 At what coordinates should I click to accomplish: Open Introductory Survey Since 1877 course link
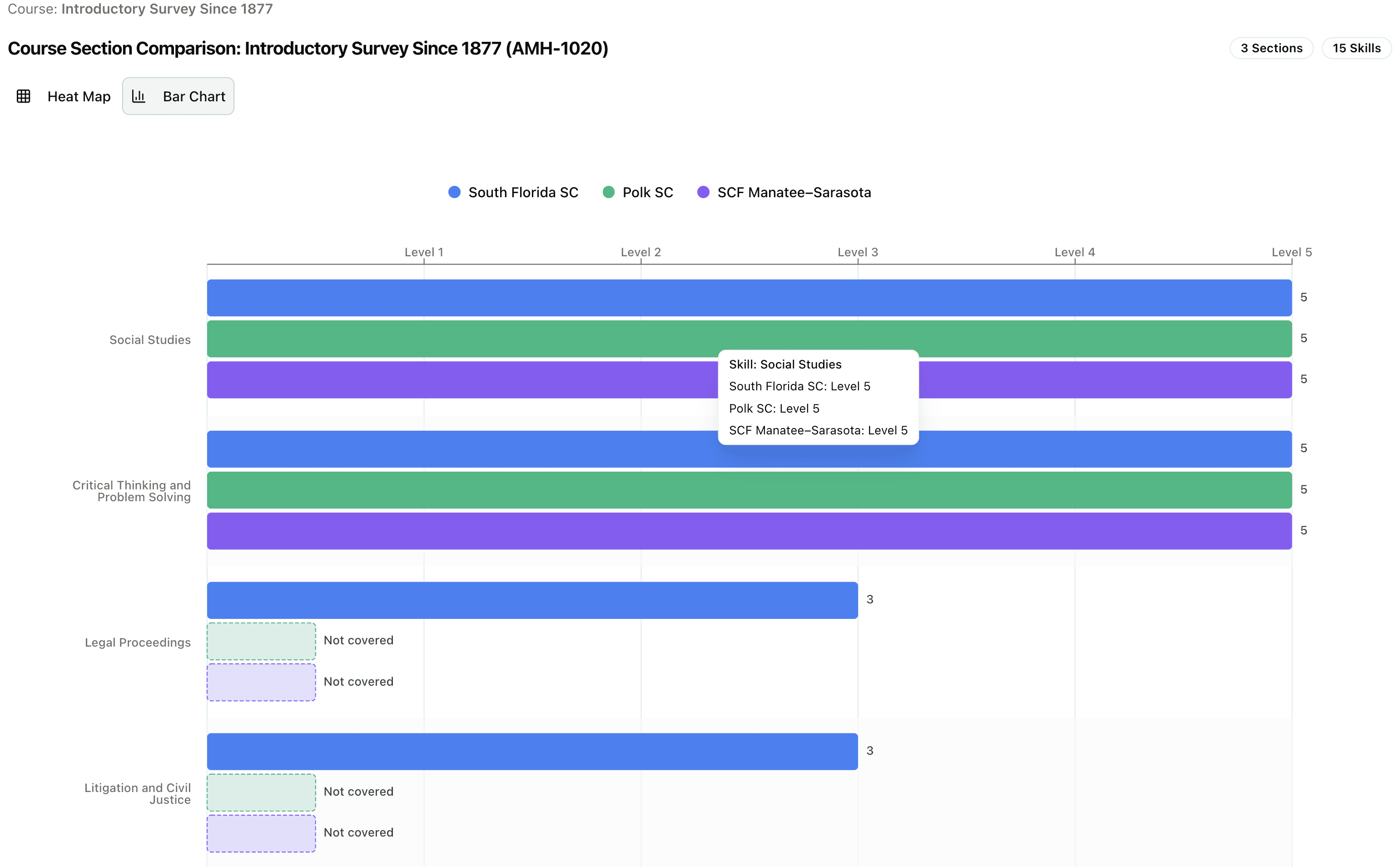167,9
